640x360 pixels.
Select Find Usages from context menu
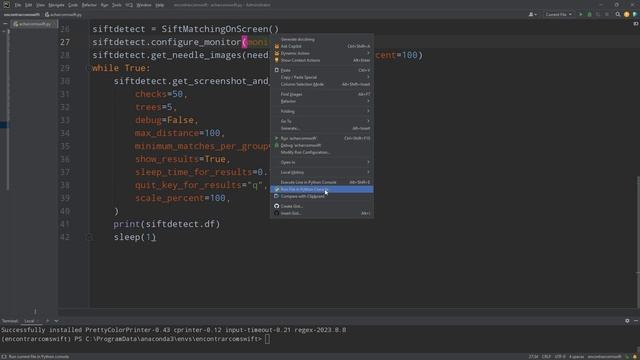tap(322, 94)
